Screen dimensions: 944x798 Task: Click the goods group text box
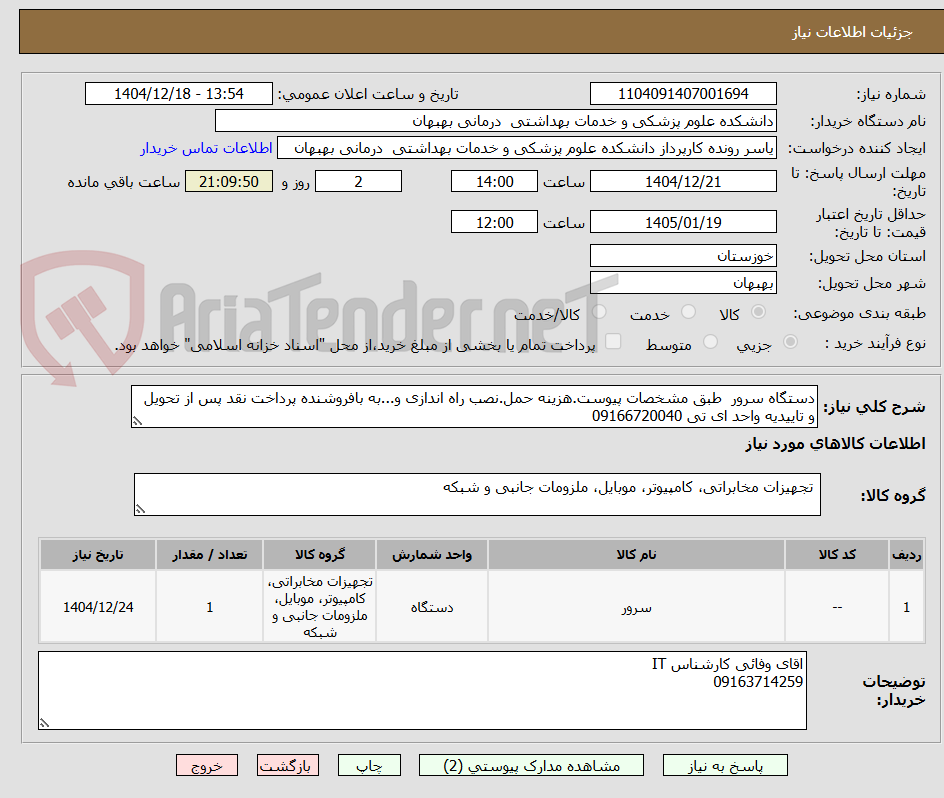477,494
